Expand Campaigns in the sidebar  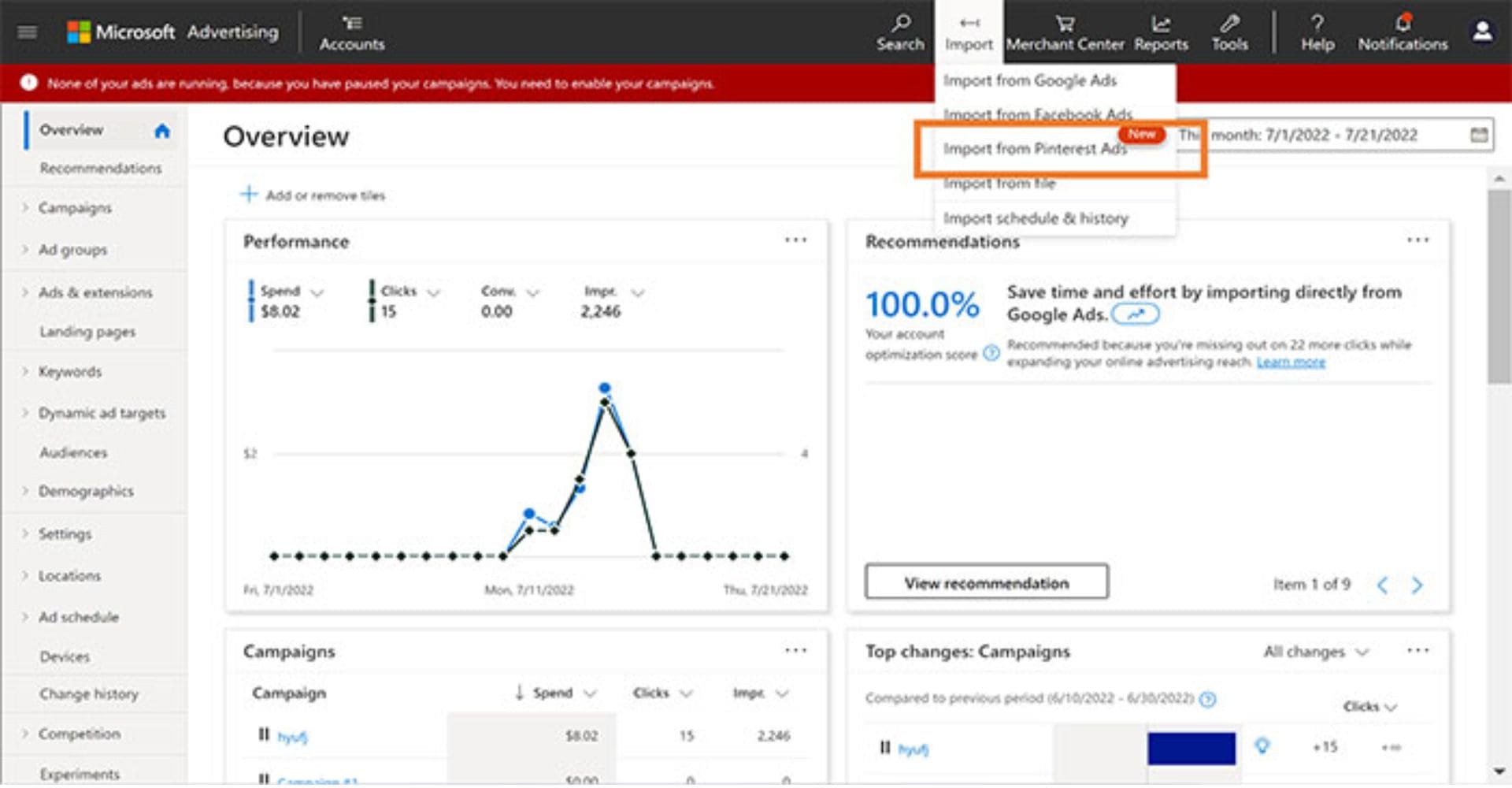coord(25,208)
